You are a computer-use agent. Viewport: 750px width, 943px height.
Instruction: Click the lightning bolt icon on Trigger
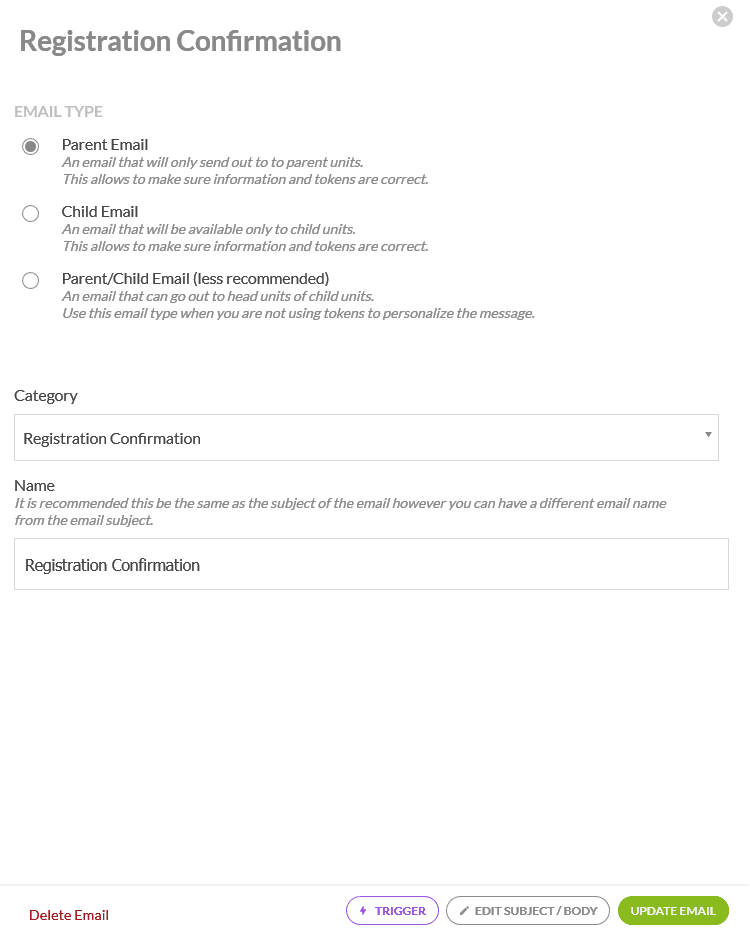363,911
